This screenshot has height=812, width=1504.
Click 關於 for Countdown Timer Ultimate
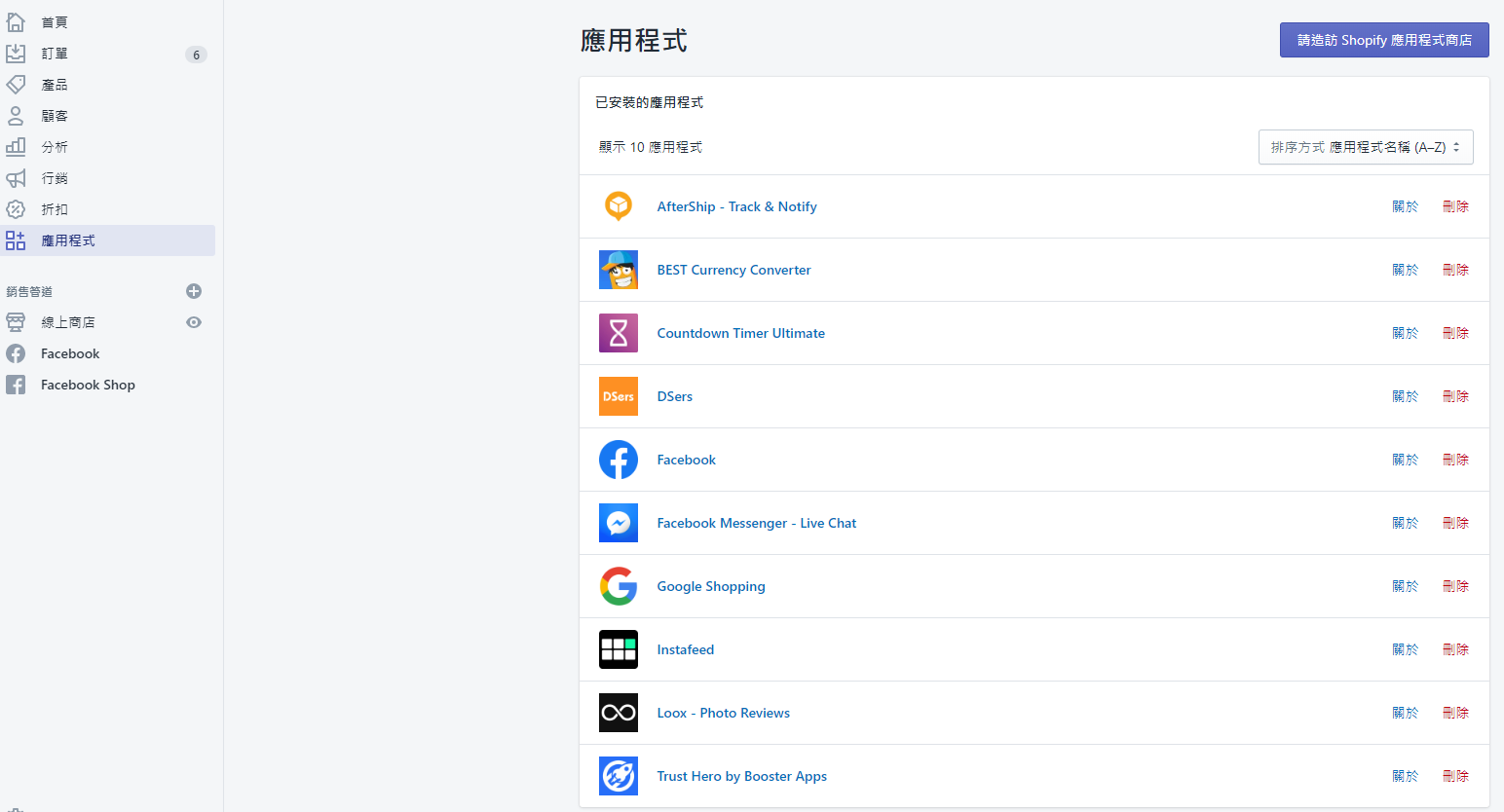click(x=1405, y=333)
